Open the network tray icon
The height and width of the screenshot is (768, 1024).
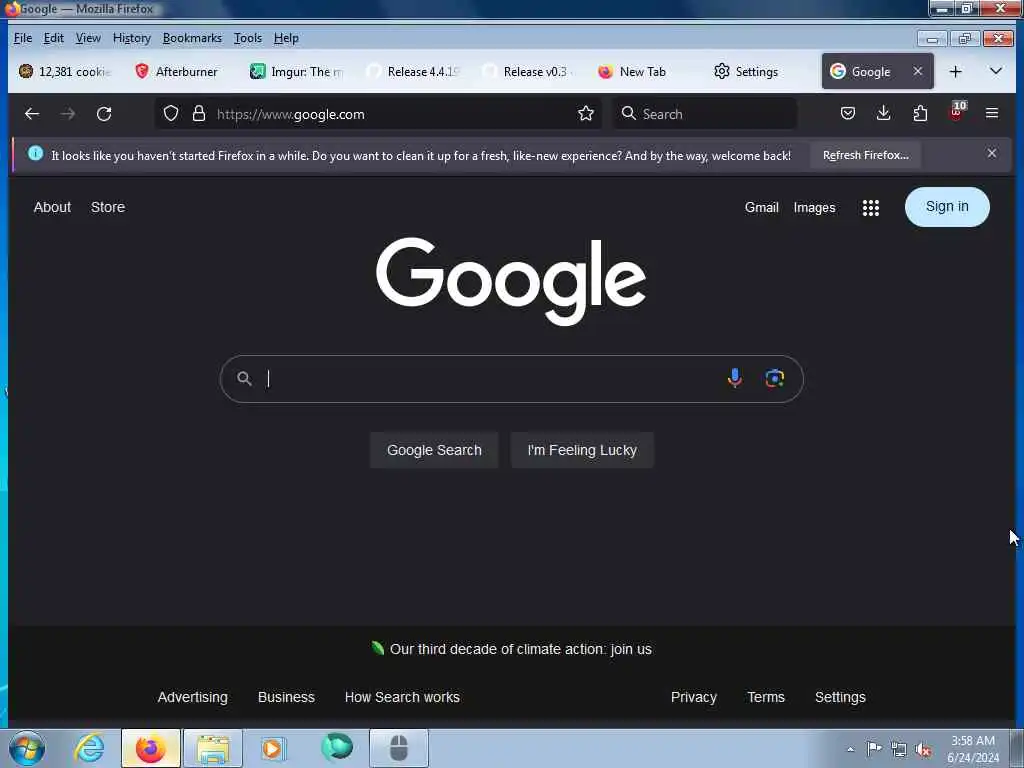click(899, 749)
